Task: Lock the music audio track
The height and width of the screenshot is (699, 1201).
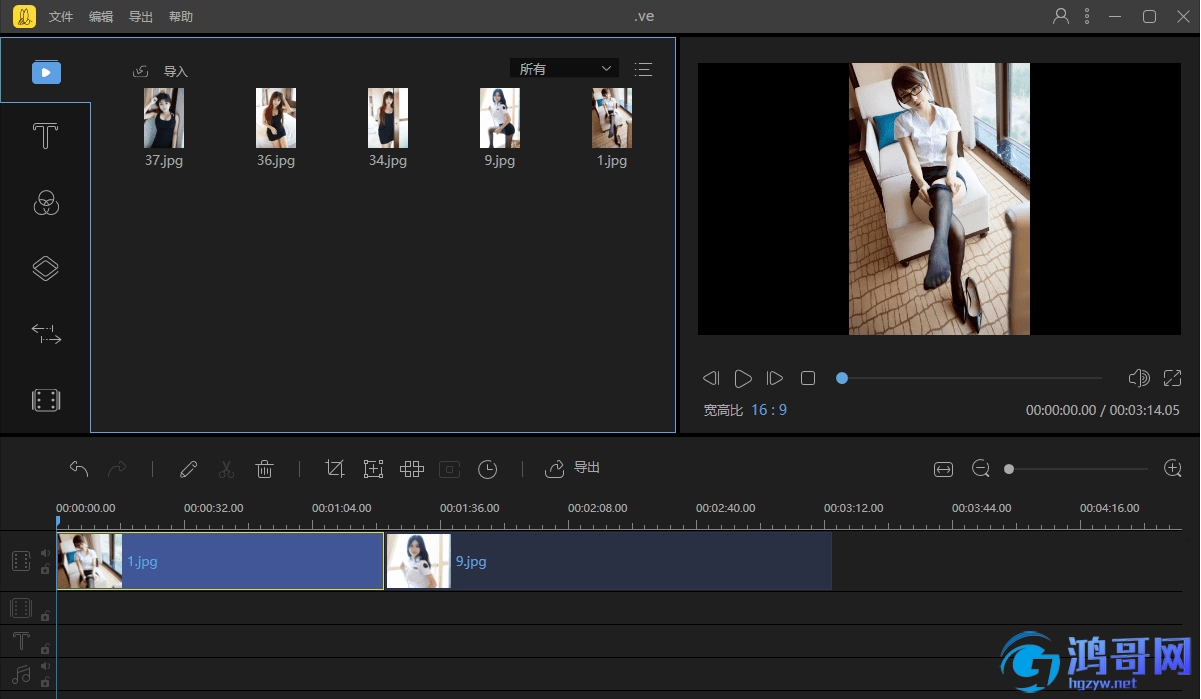Action: [45, 682]
